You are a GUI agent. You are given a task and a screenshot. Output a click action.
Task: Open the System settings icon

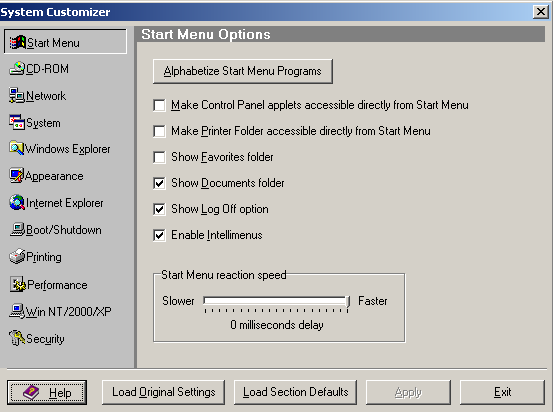(17, 122)
